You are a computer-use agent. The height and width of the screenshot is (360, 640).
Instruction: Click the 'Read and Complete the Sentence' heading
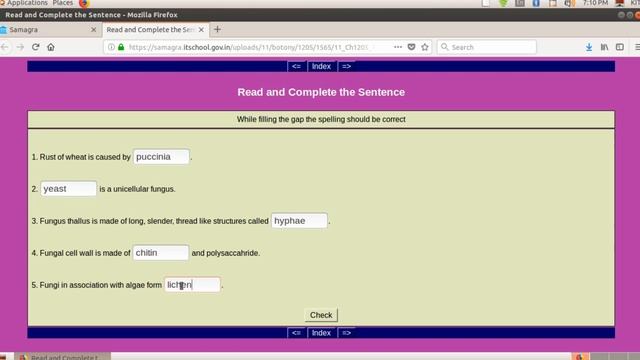pyautogui.click(x=321, y=92)
